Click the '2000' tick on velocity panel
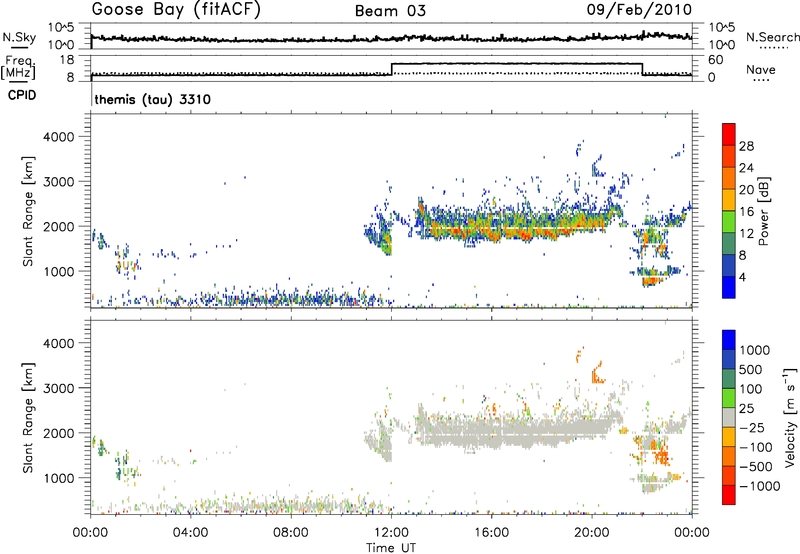Viewport: 800px width, 554px height. (x=58, y=433)
